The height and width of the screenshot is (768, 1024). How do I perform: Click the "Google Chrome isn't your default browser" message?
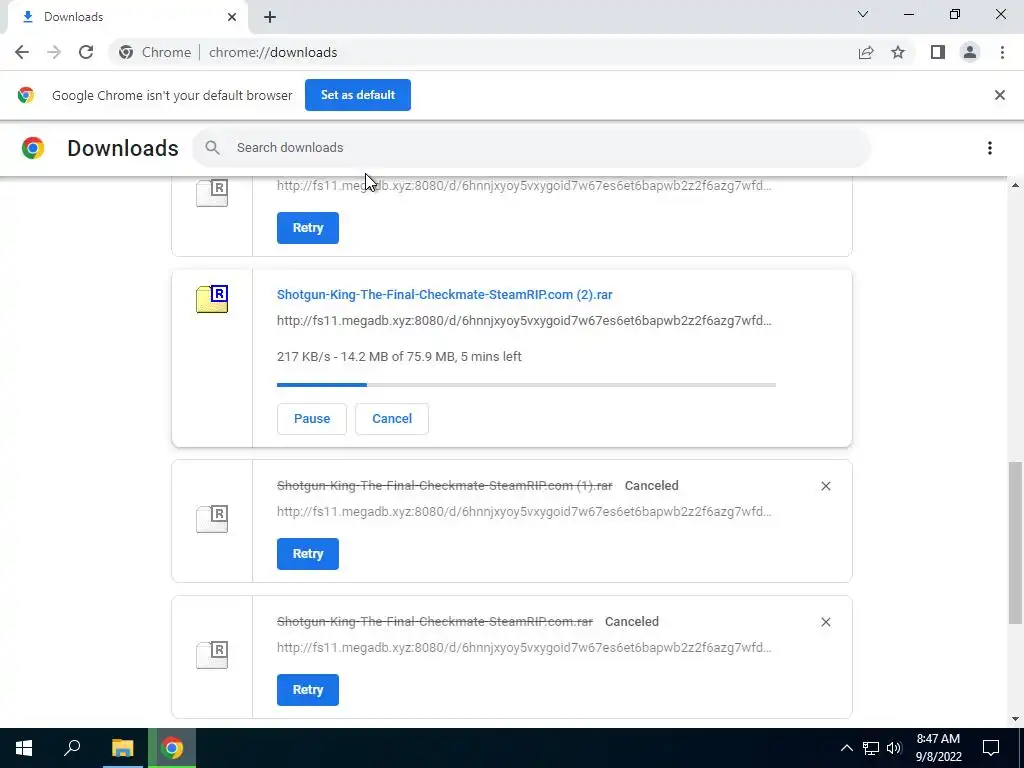coord(172,95)
